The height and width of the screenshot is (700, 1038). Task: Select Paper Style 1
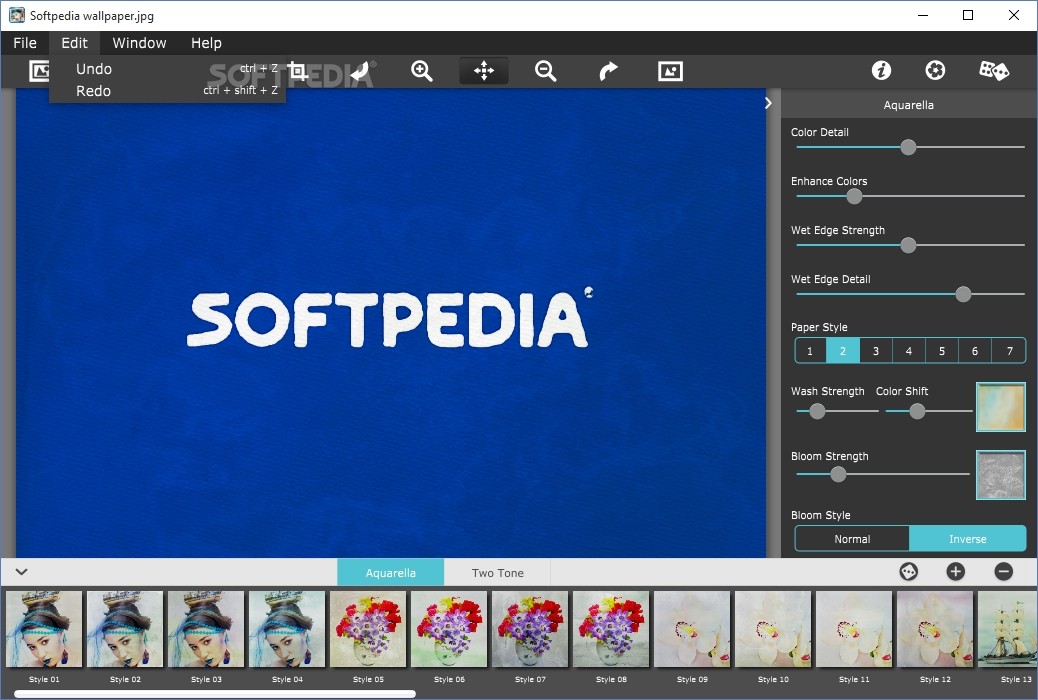(x=810, y=351)
